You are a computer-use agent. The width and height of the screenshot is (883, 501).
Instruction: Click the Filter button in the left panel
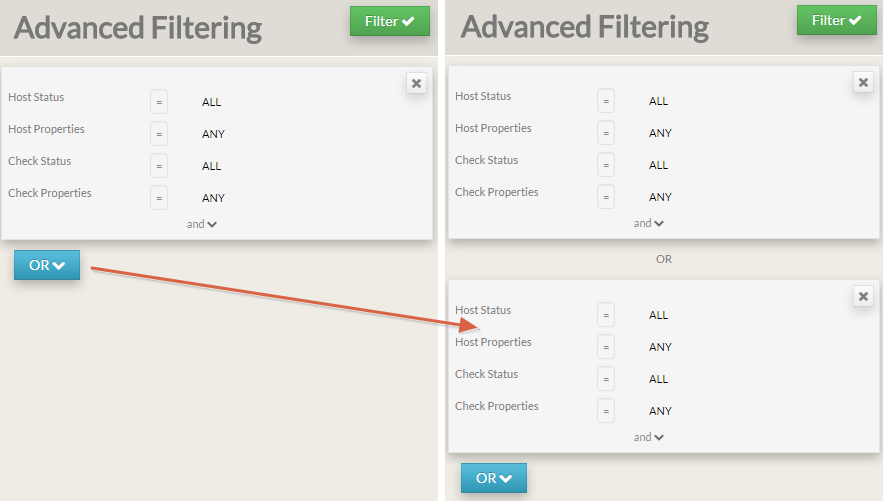tap(389, 21)
